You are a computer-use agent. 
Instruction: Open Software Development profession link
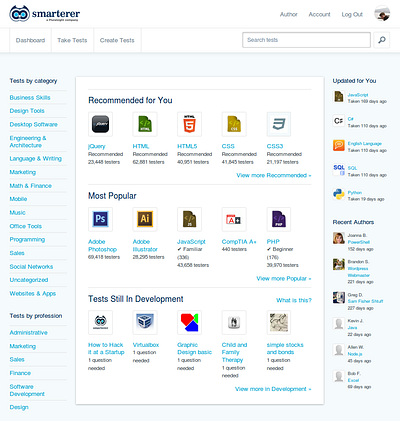tap(27, 390)
